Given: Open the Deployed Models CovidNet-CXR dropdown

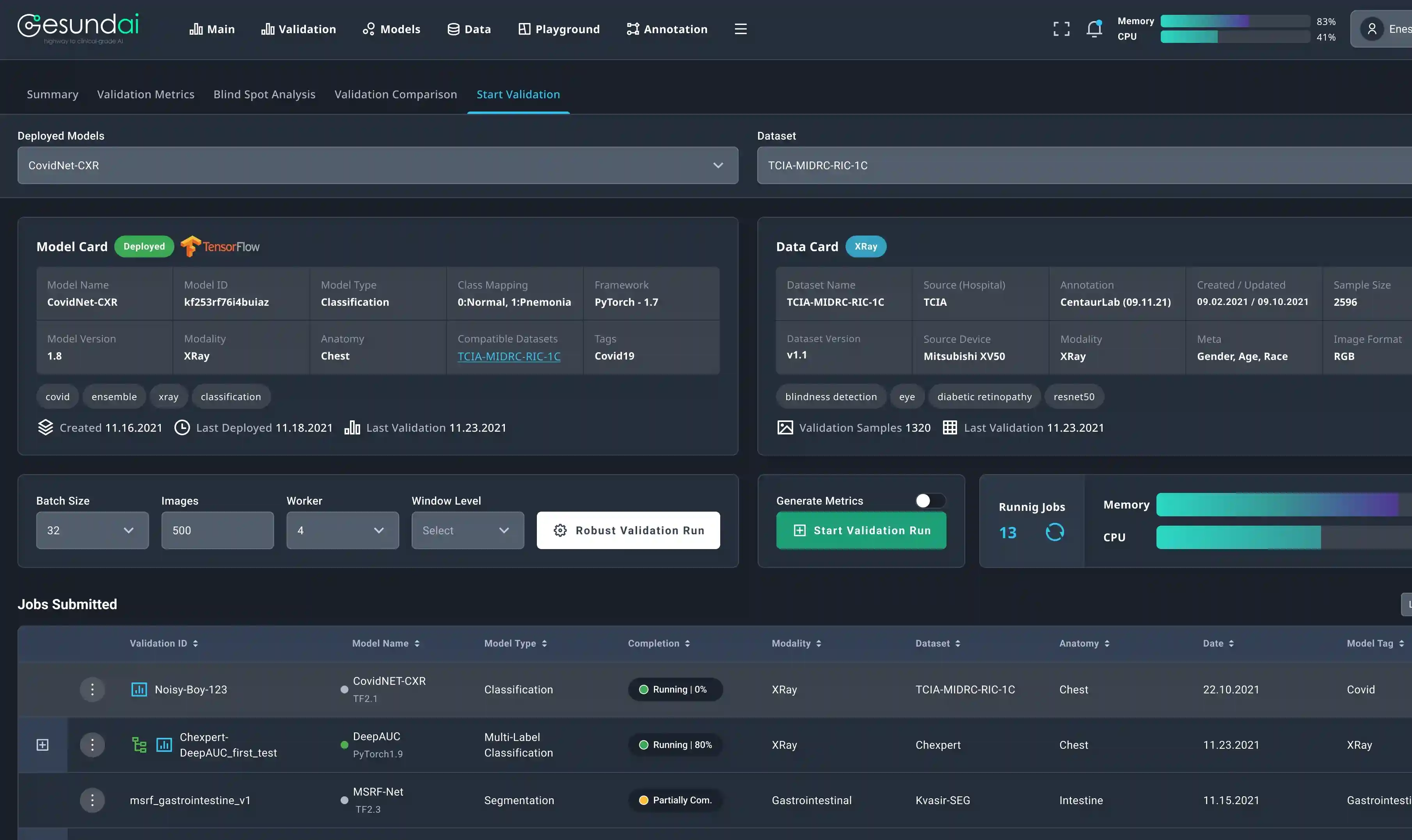Looking at the screenshot, I should 378,165.
